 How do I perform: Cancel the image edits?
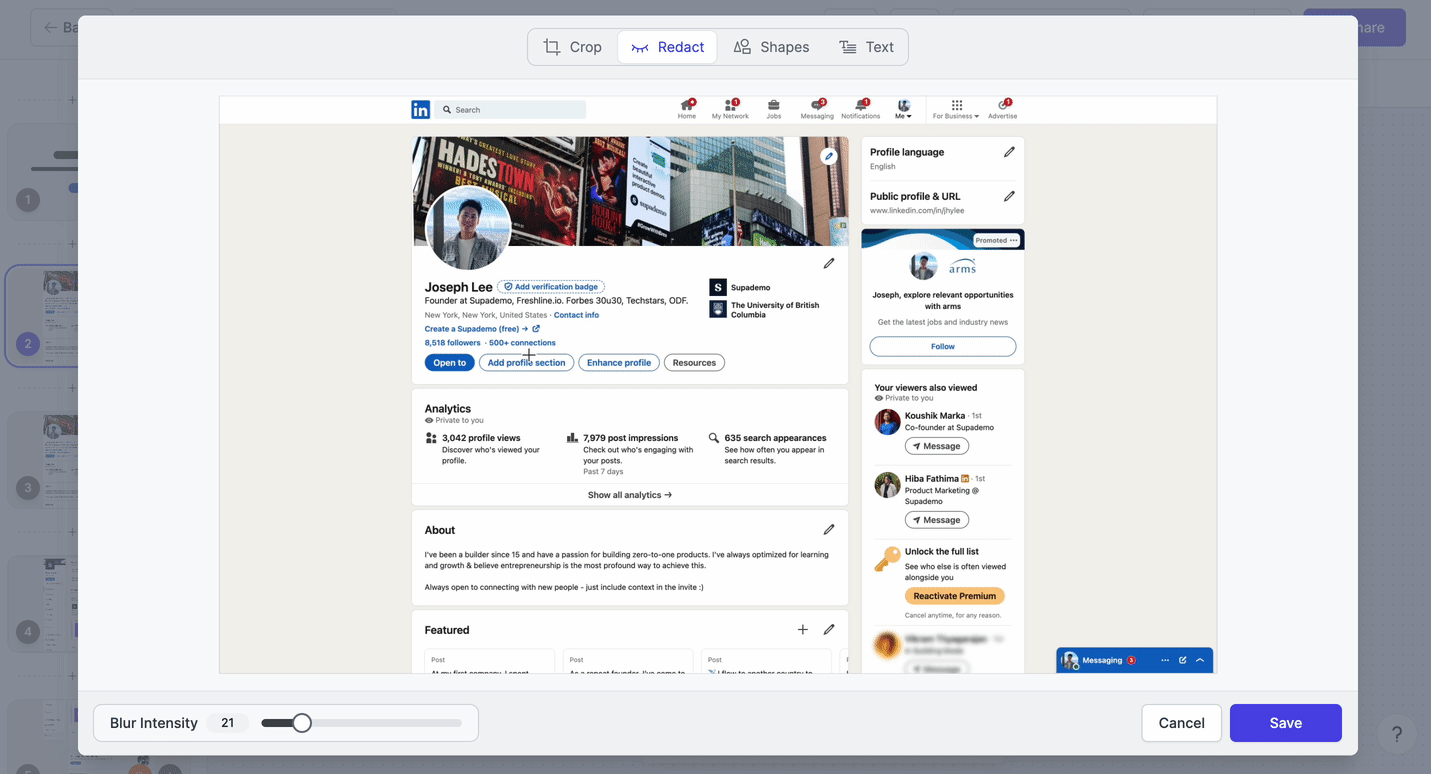[x=1181, y=723]
